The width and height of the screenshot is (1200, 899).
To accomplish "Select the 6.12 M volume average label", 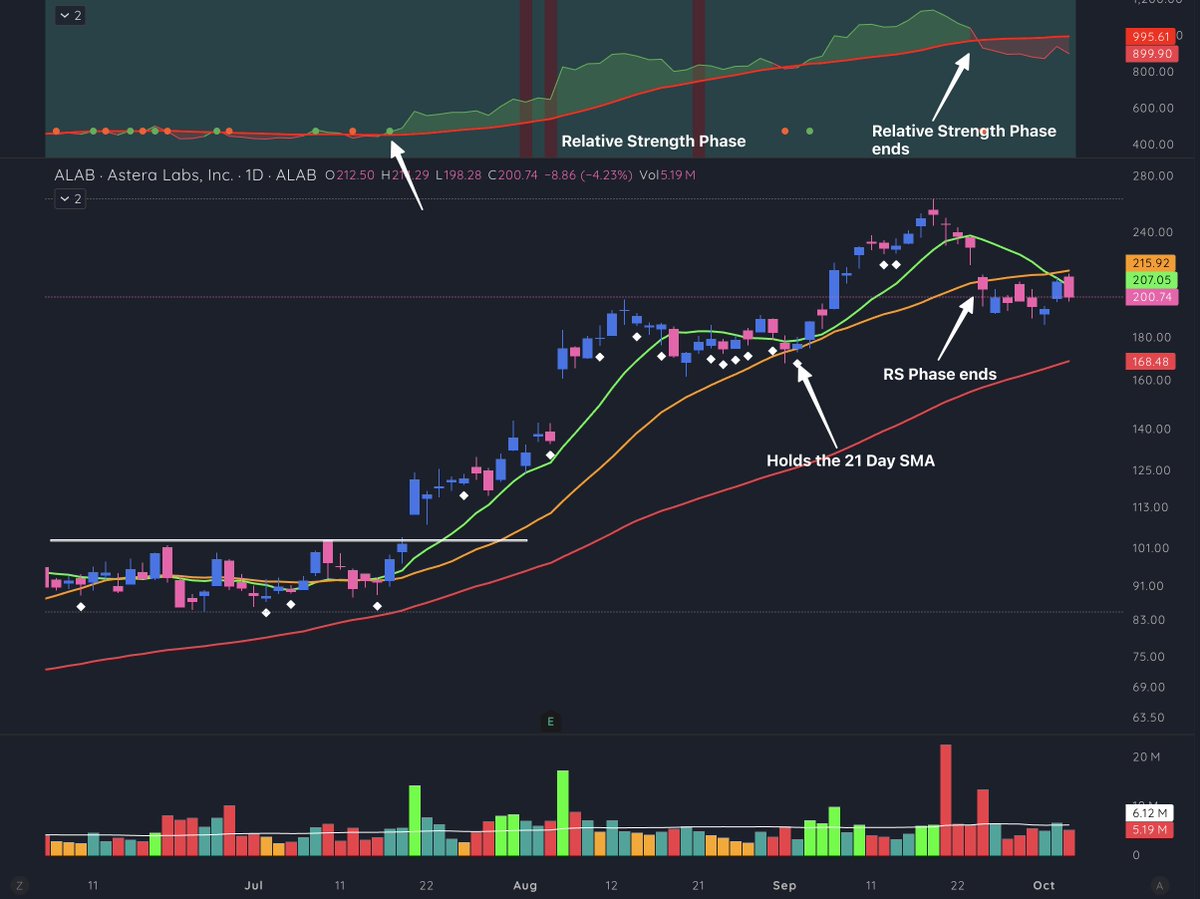I will pos(1149,811).
